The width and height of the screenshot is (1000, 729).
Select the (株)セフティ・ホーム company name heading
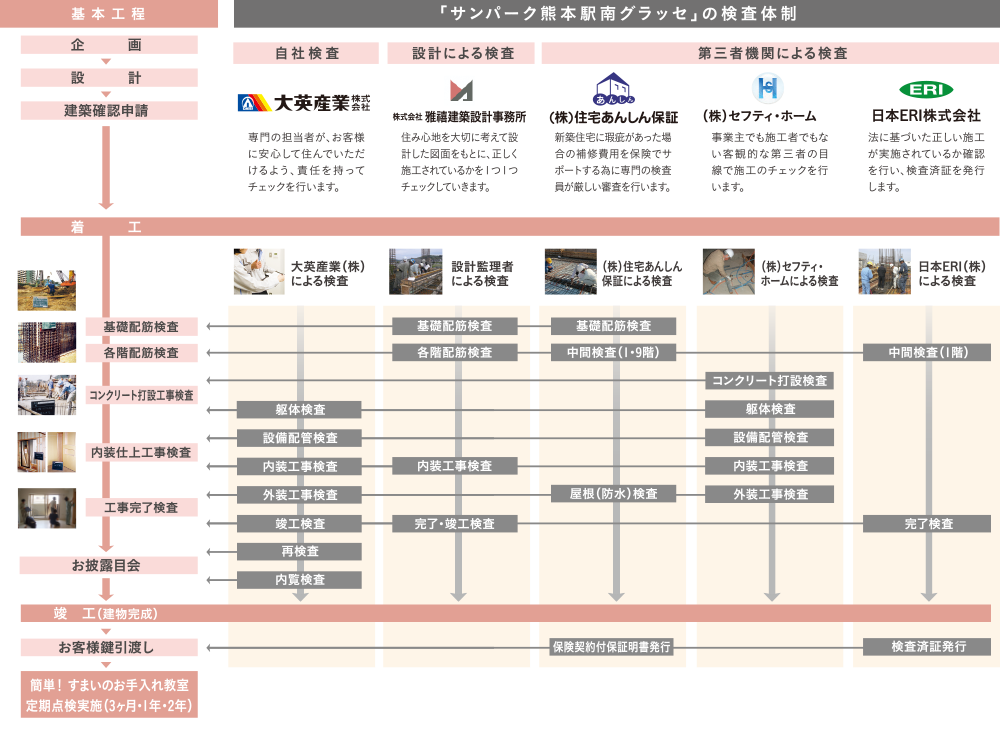tap(760, 116)
